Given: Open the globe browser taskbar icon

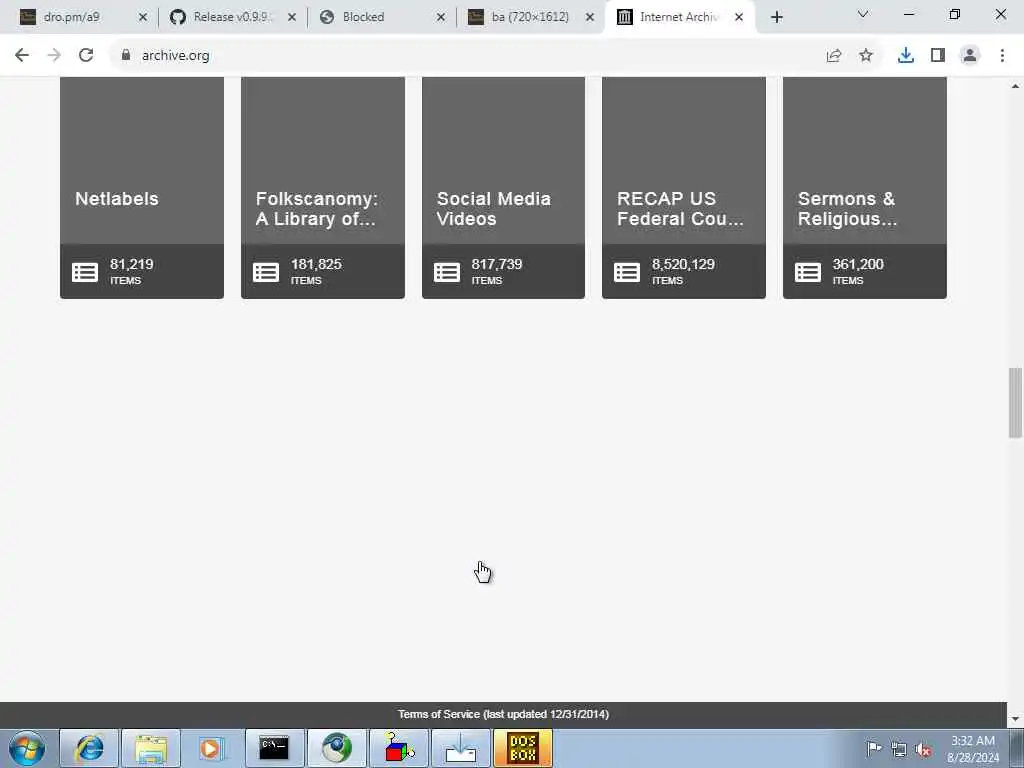Looking at the screenshot, I should pyautogui.click(x=337, y=748).
